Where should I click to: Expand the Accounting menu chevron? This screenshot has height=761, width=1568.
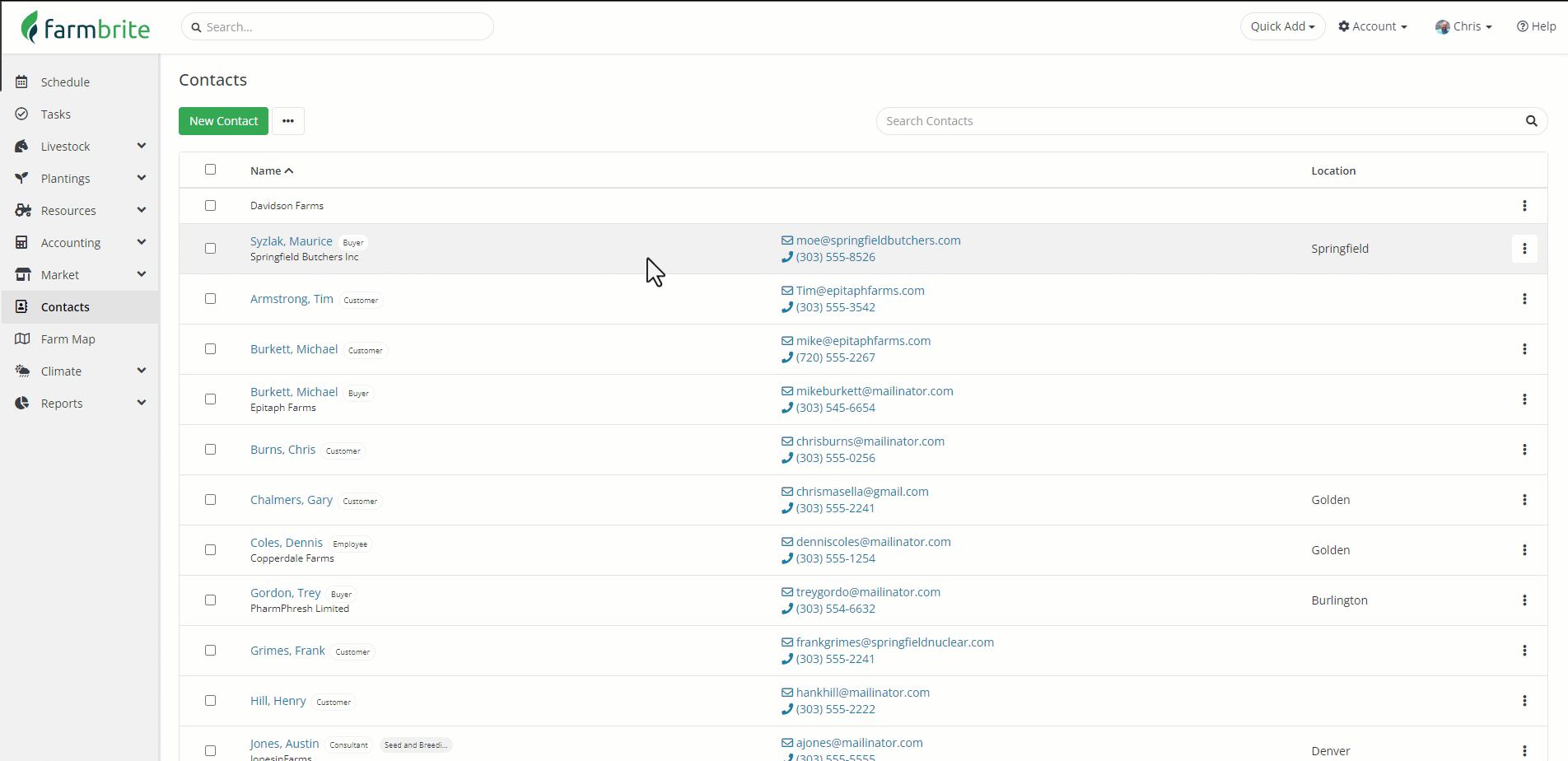click(x=142, y=242)
